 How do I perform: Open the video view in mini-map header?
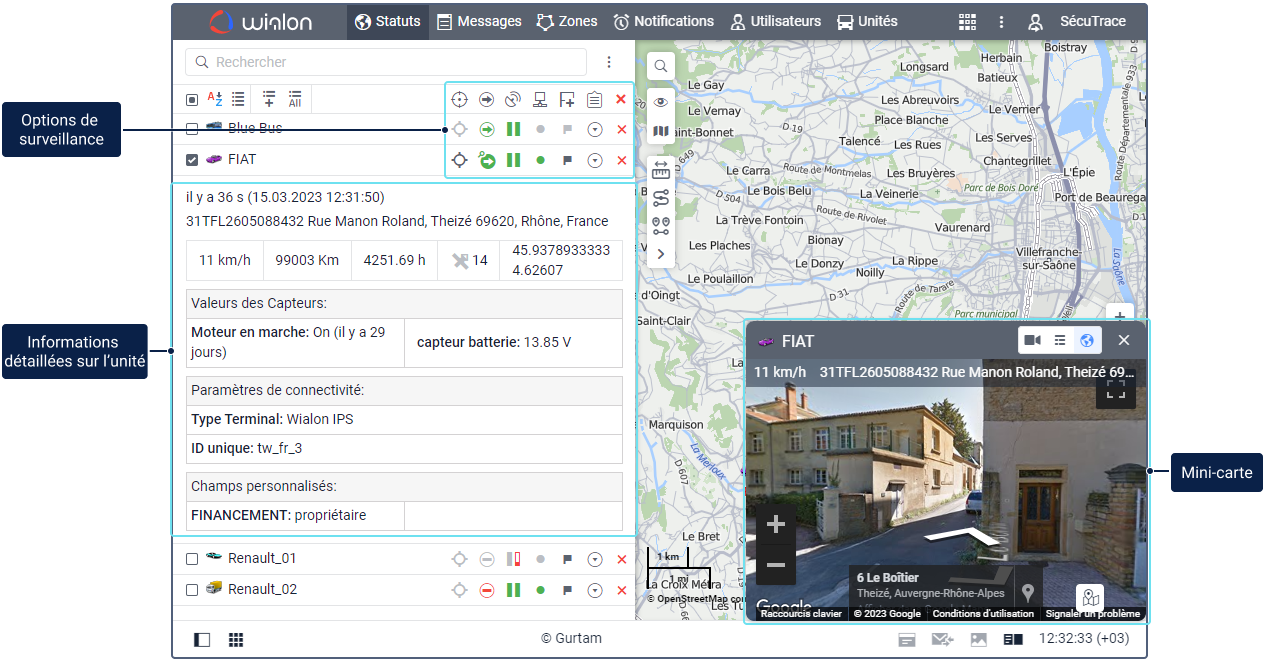1033,341
